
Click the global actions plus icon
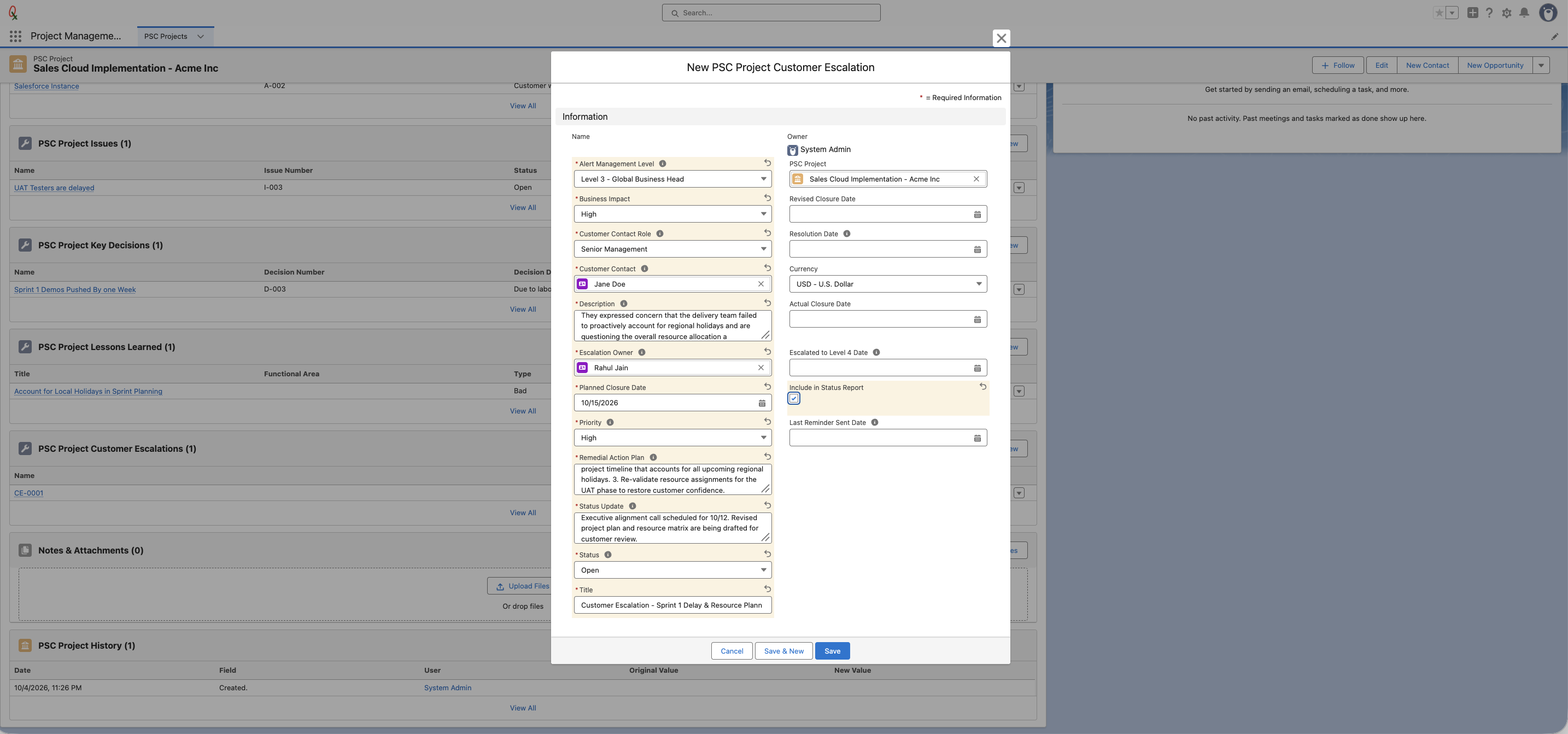coord(1472,13)
